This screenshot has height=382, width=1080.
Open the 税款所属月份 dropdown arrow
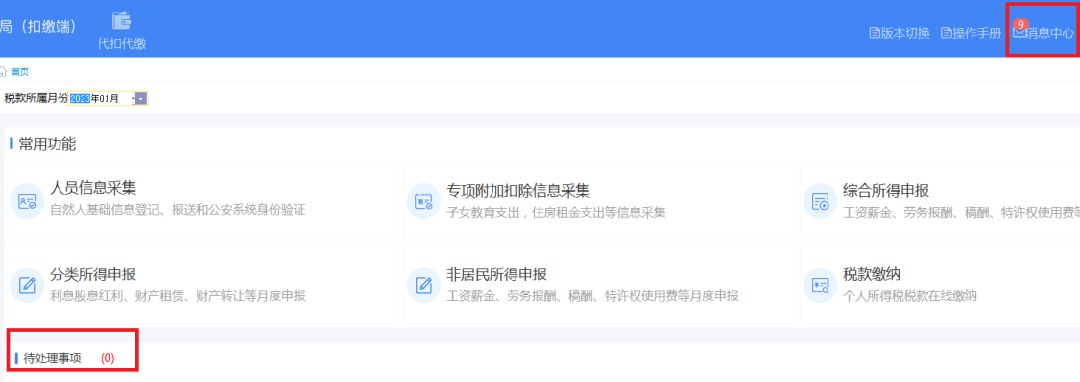[x=141, y=99]
